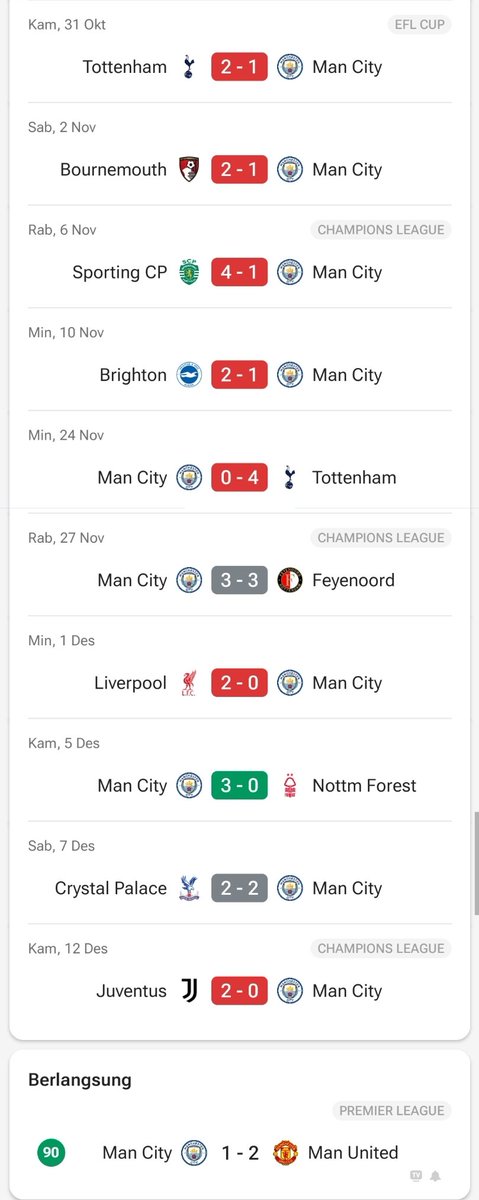Open the 0 - 4 Tottenham score badge

click(239, 478)
